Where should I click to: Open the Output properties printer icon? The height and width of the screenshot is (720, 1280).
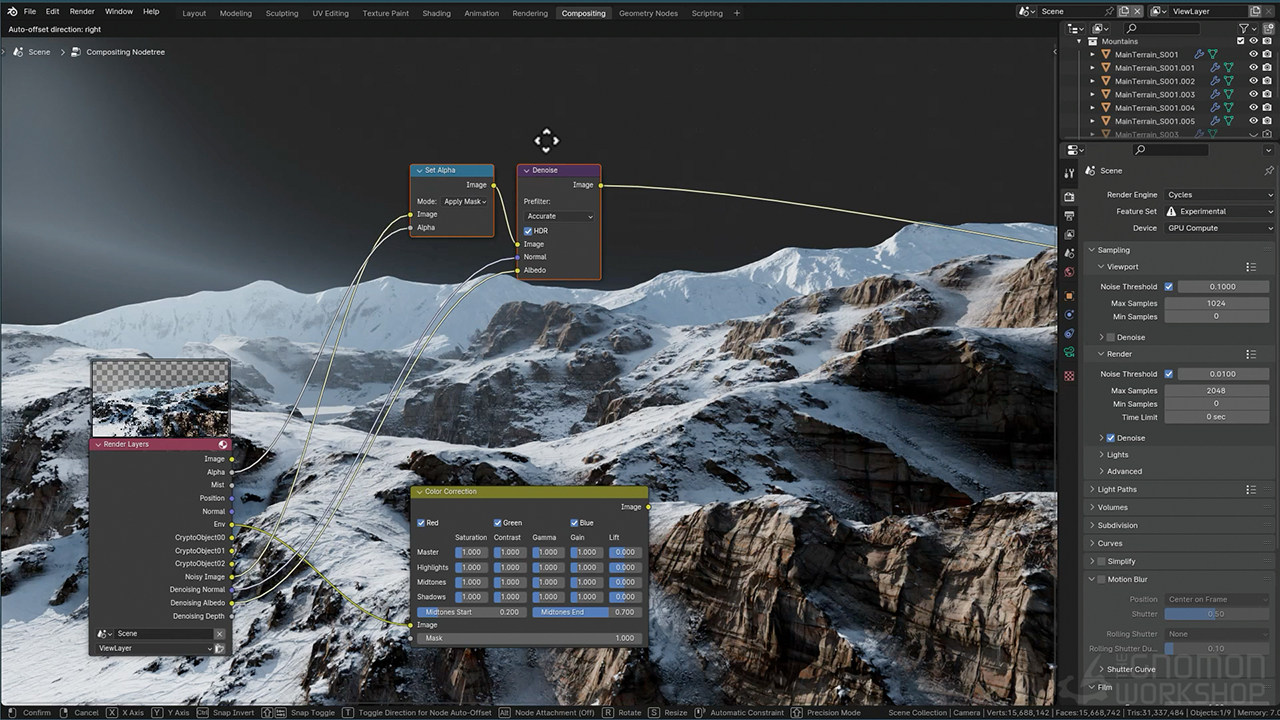(1069, 216)
